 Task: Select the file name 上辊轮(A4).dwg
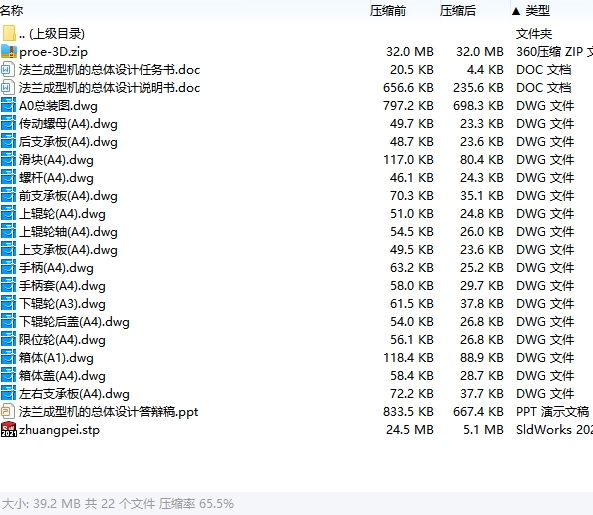coord(62,214)
